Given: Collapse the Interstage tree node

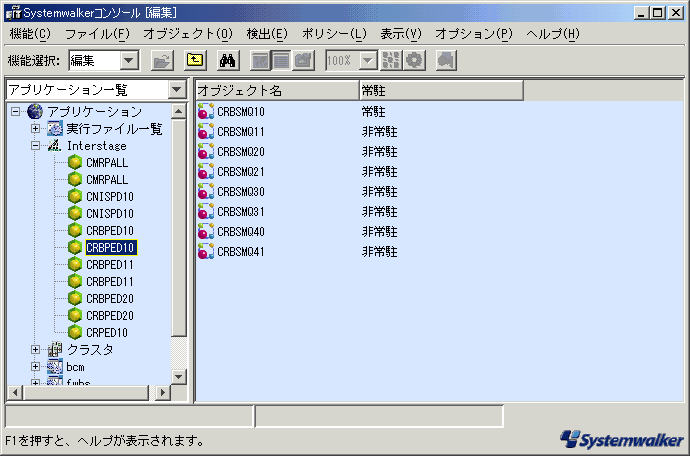Looking at the screenshot, I should (x=36, y=146).
